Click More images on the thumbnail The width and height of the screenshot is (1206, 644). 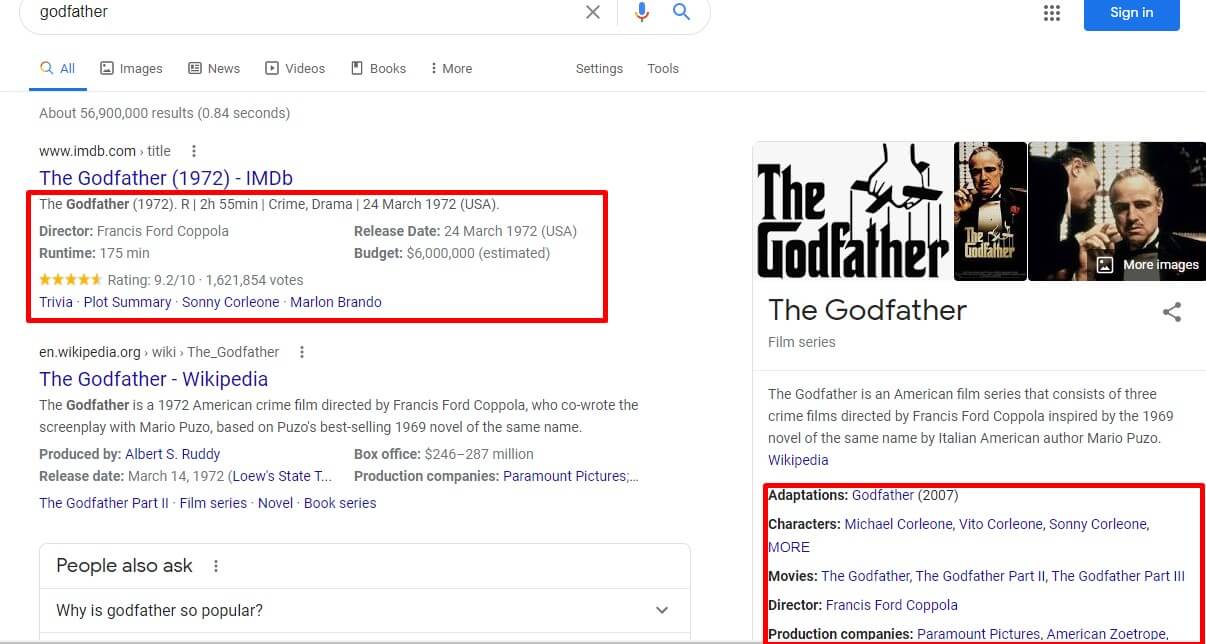pyautogui.click(x=1149, y=265)
